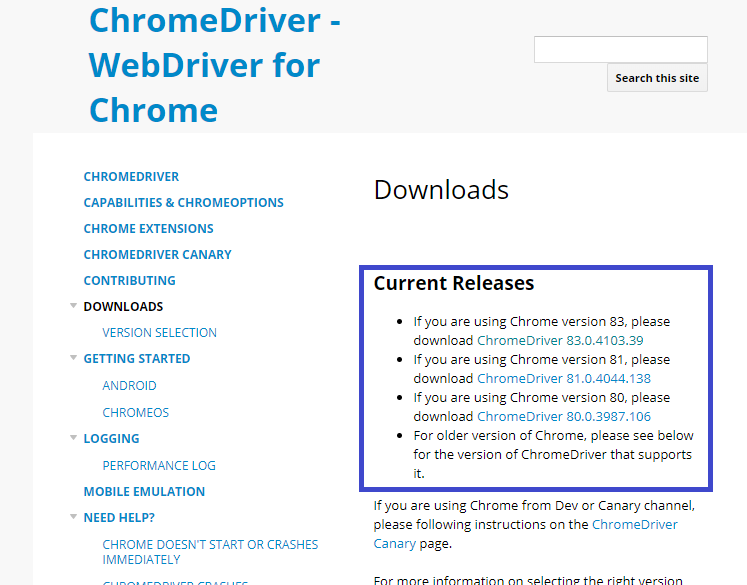Open the Getting Started sidebar link
The height and width of the screenshot is (585, 747).
[x=137, y=358]
